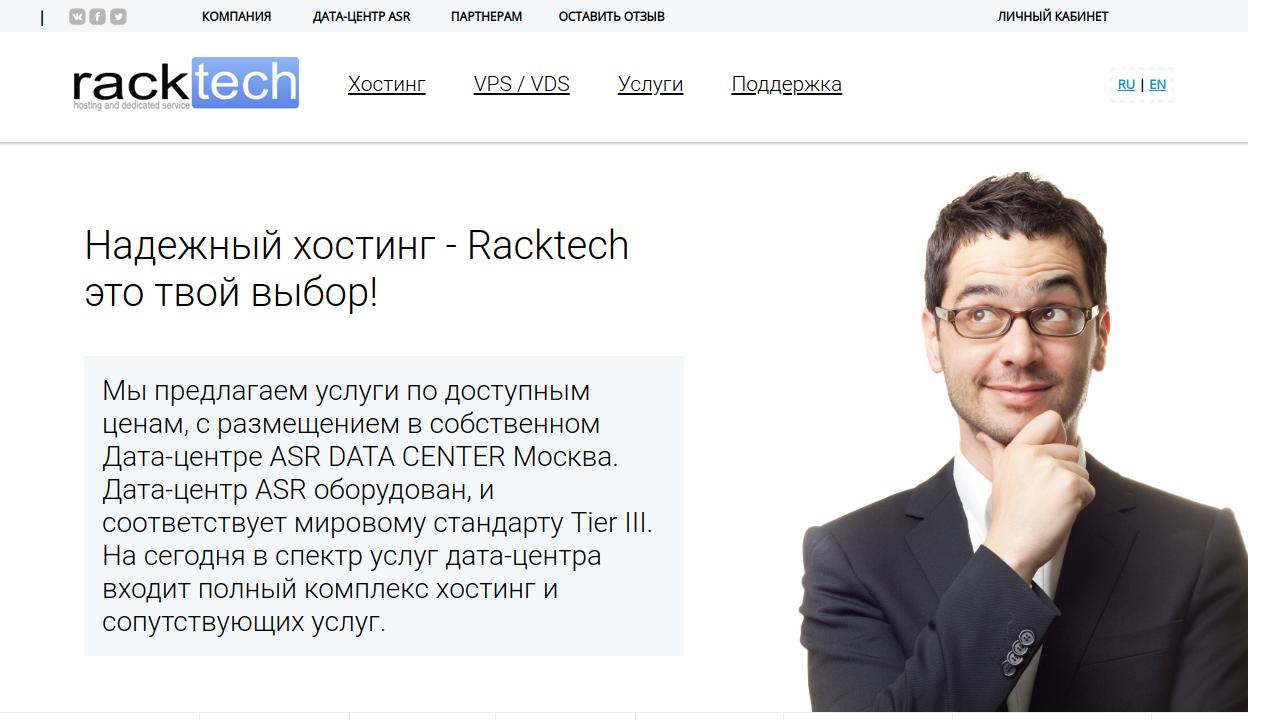Click the racktech logo
This screenshot has height=720, width=1280.
pyautogui.click(x=186, y=83)
